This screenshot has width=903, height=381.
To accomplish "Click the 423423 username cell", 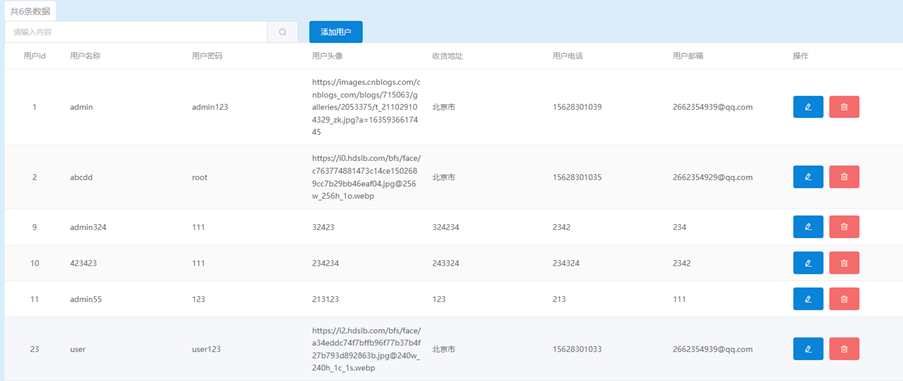I will pos(83,263).
